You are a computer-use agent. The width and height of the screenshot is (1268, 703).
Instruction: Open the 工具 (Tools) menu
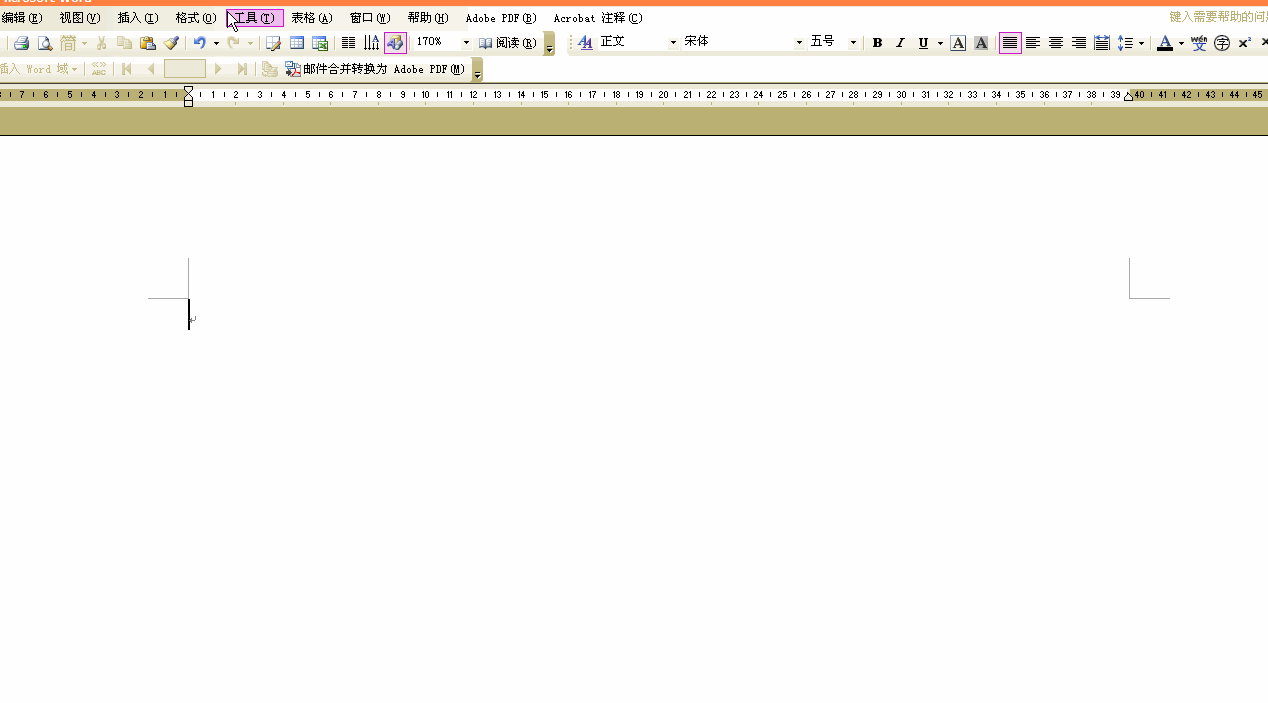[255, 18]
